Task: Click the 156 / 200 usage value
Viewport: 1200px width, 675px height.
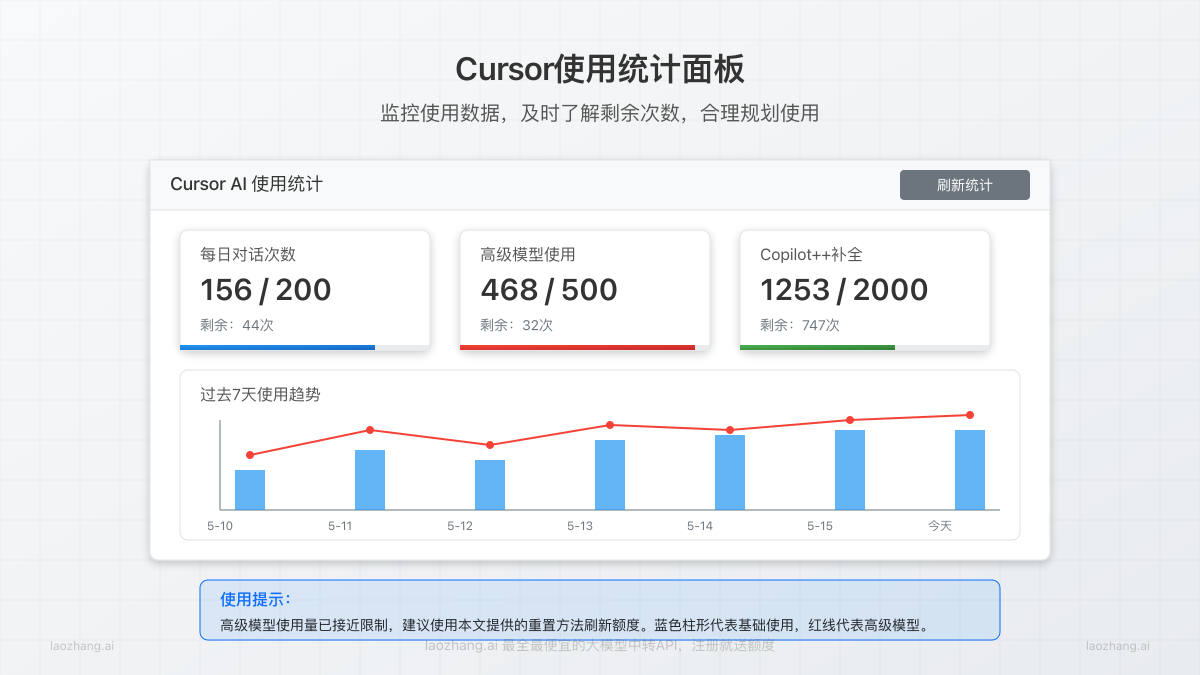Action: click(x=266, y=290)
